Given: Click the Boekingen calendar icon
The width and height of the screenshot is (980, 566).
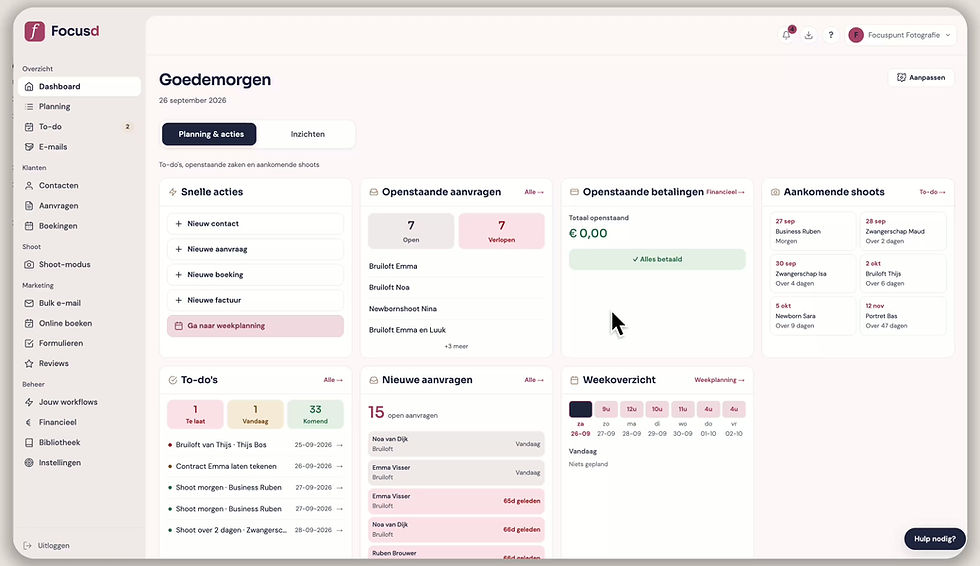Looking at the screenshot, I should [29, 226].
